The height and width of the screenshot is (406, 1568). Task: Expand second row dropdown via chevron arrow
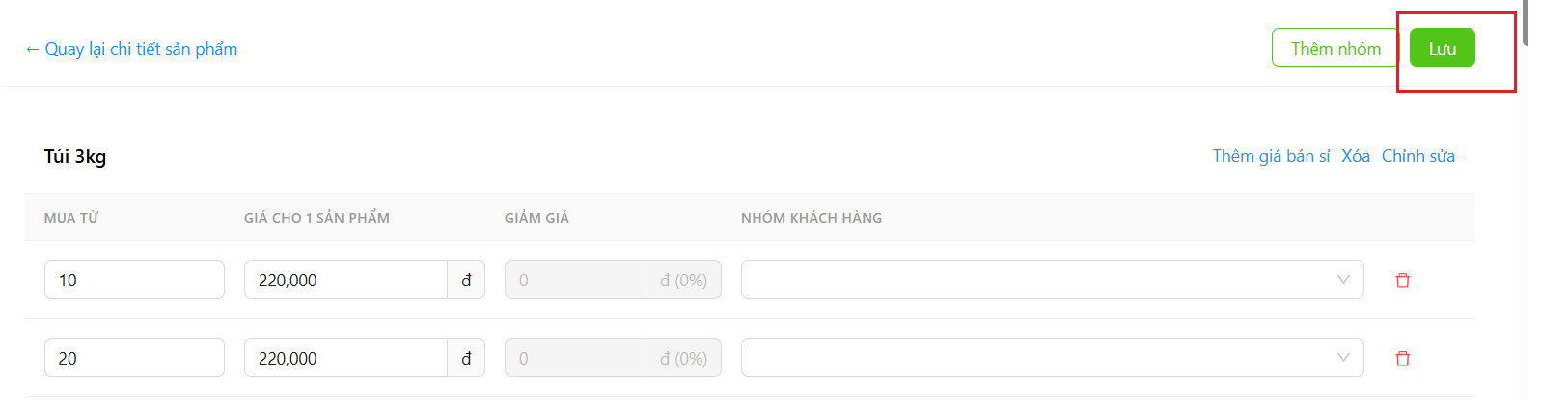click(x=1343, y=358)
